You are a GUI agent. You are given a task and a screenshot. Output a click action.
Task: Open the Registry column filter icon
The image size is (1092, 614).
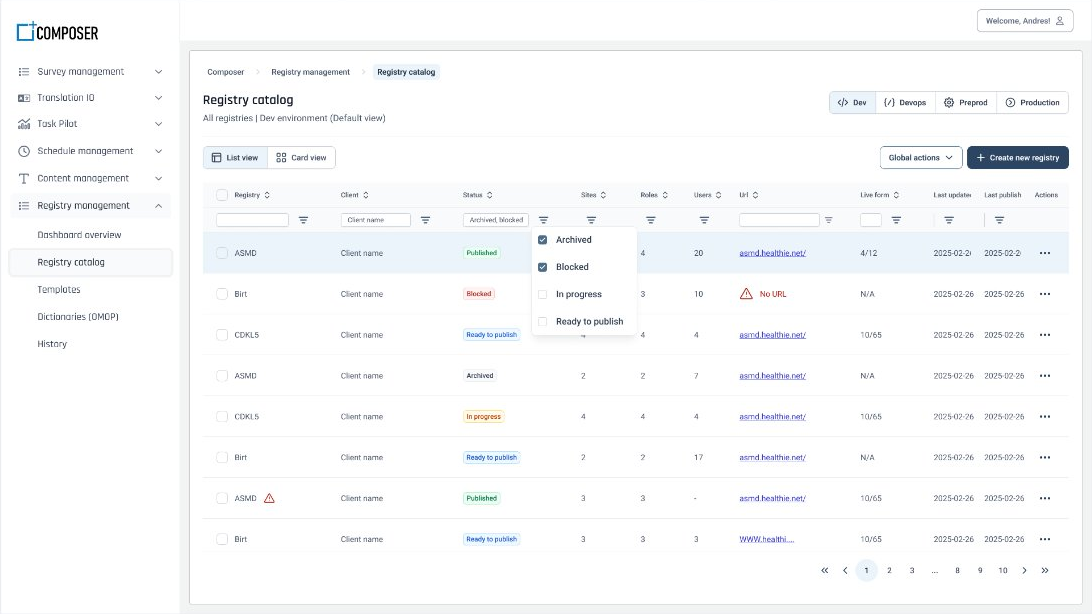click(x=303, y=220)
